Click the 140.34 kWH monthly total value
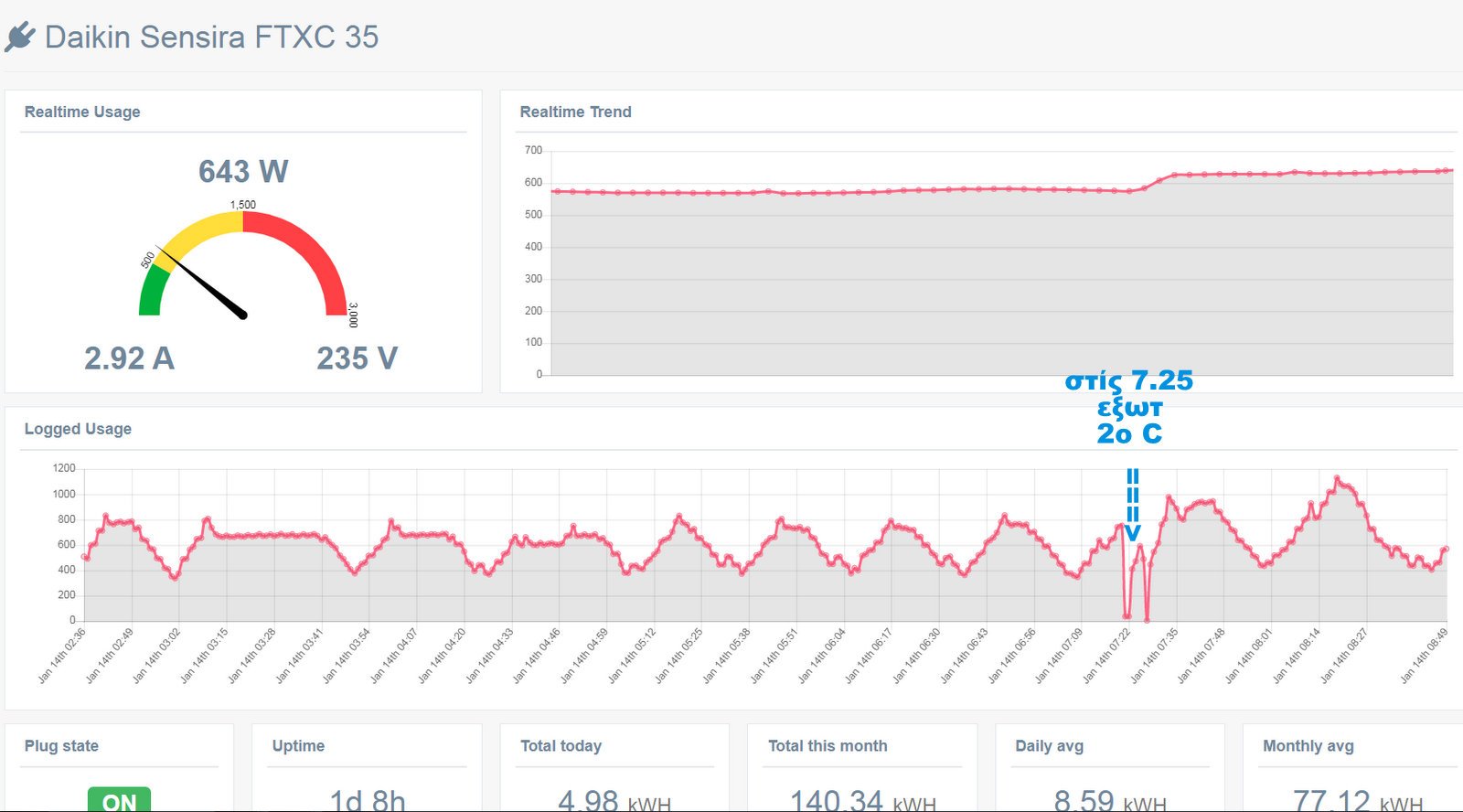Viewport: 1463px width, 812px height. tap(863, 801)
